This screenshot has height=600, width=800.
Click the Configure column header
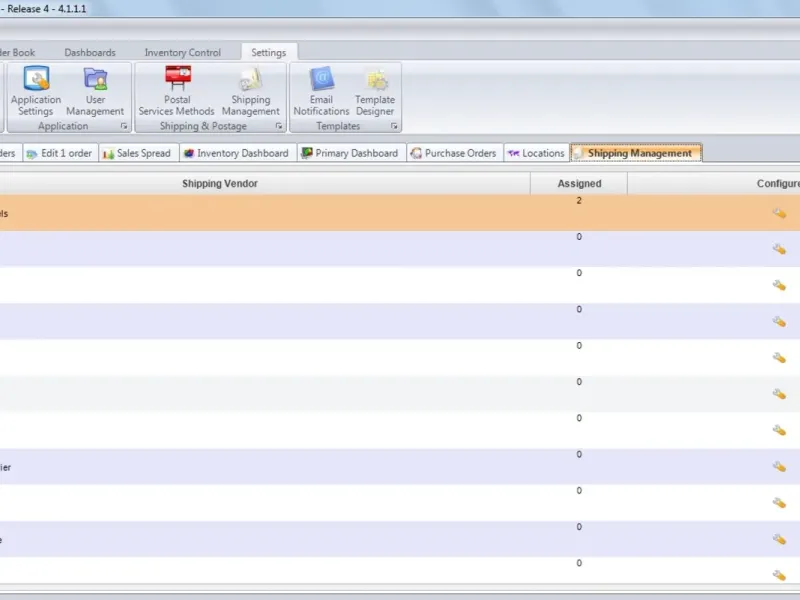click(778, 184)
